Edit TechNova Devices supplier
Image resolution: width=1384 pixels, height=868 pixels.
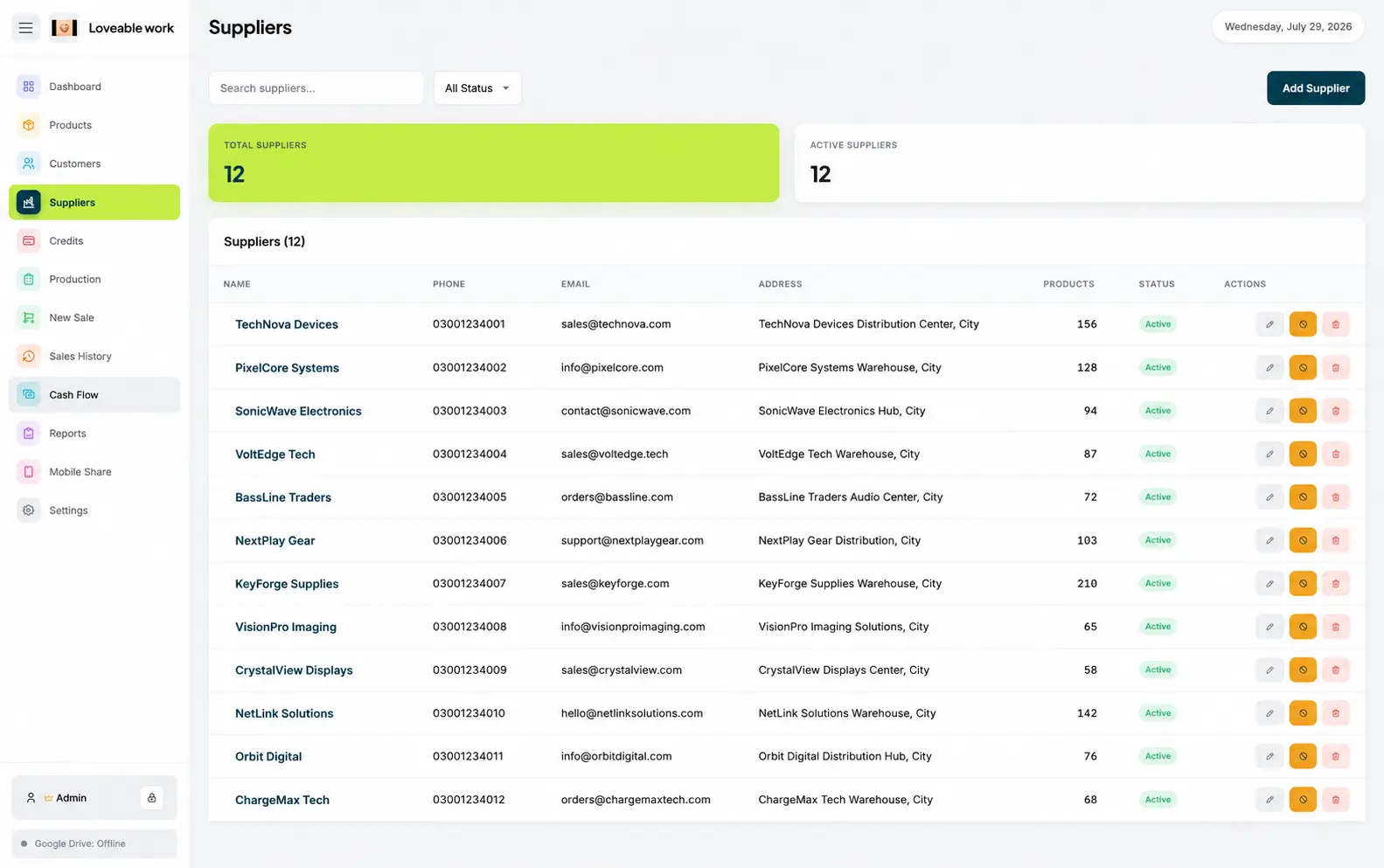coord(1269,324)
